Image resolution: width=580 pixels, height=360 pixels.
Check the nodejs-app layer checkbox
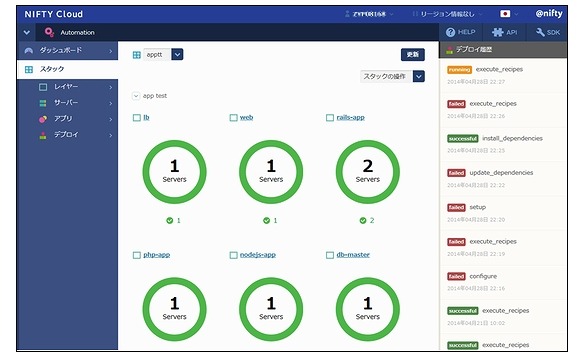pos(233,255)
